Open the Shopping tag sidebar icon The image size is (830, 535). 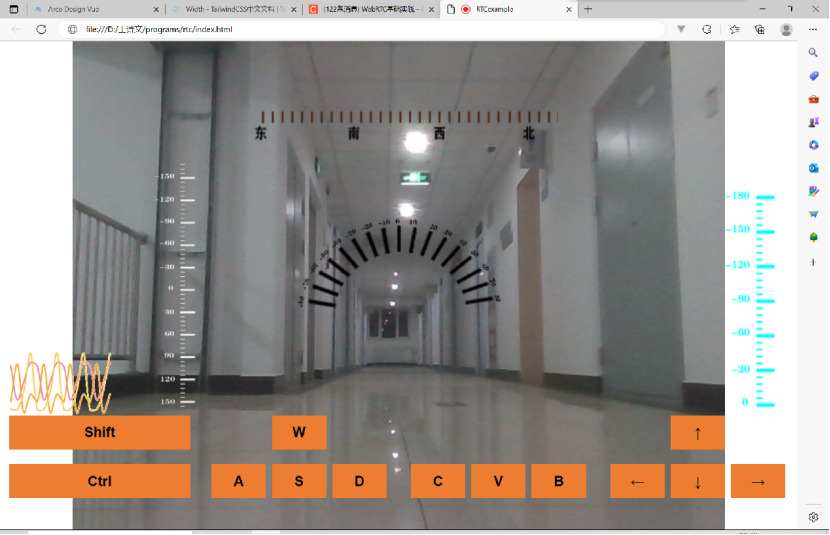[x=813, y=76]
